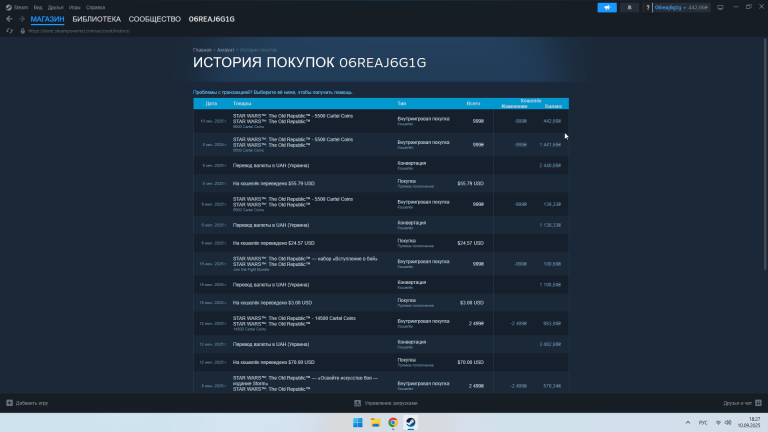
Task: Click the lock icon beside the URL
Action: coord(23,31)
